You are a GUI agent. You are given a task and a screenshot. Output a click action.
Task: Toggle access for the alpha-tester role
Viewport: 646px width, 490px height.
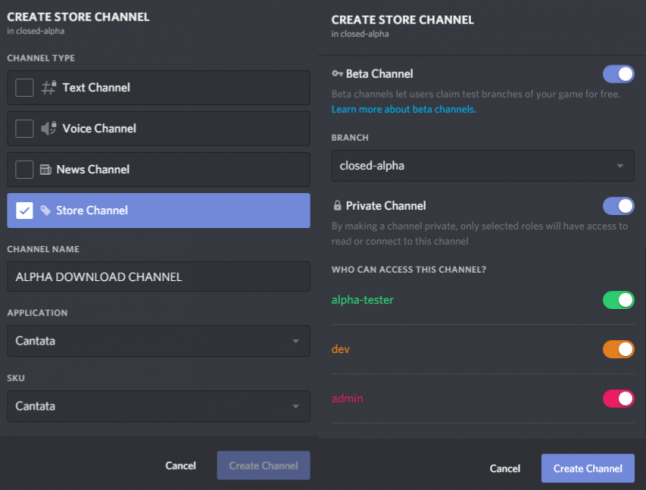618,300
